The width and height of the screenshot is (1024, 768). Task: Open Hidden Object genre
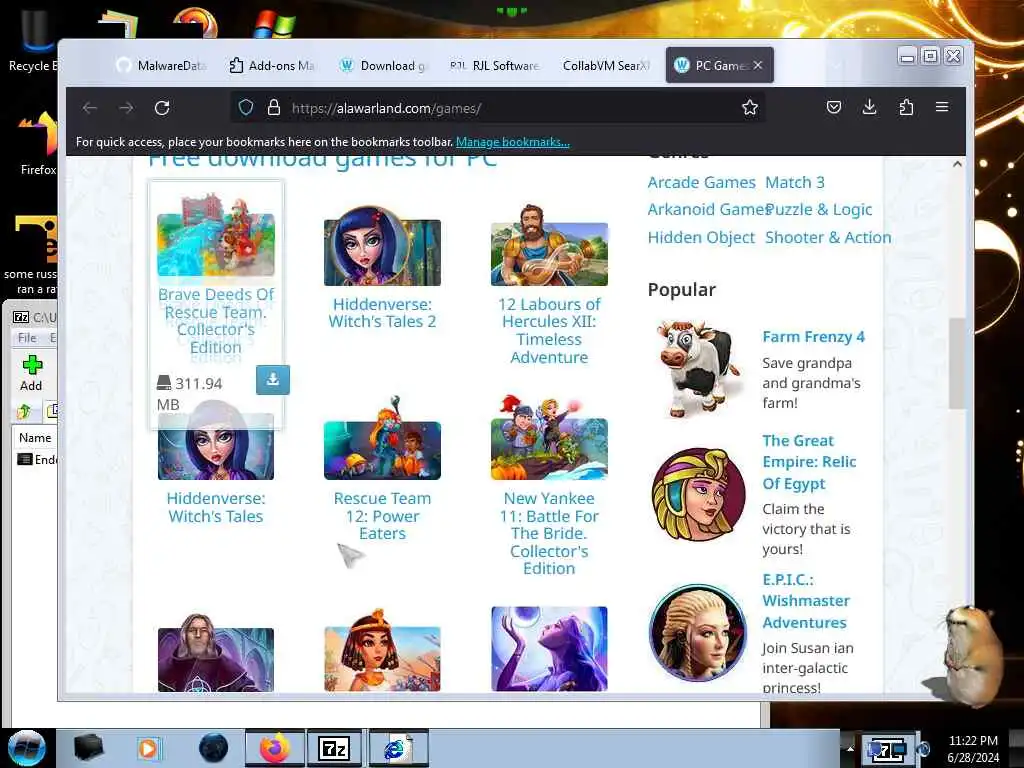[x=701, y=238]
